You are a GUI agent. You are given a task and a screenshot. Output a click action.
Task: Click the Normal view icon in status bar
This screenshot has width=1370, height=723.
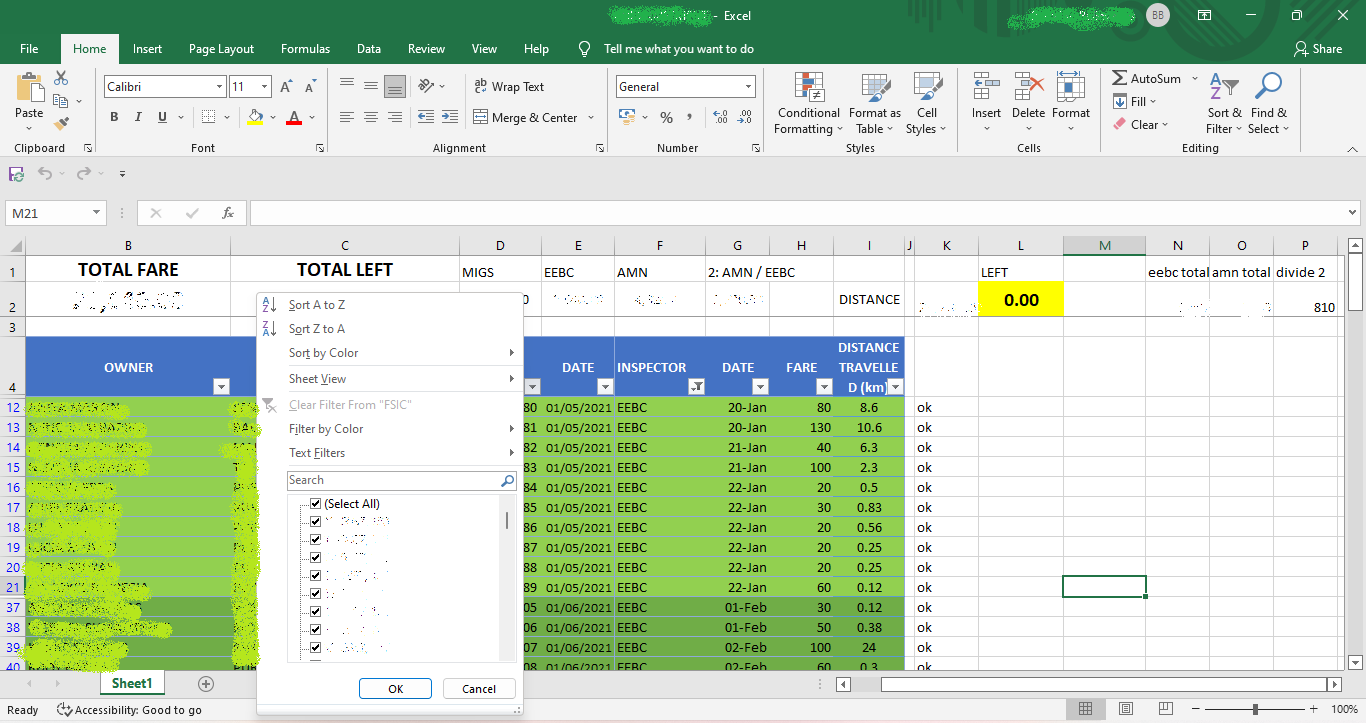pos(1085,709)
